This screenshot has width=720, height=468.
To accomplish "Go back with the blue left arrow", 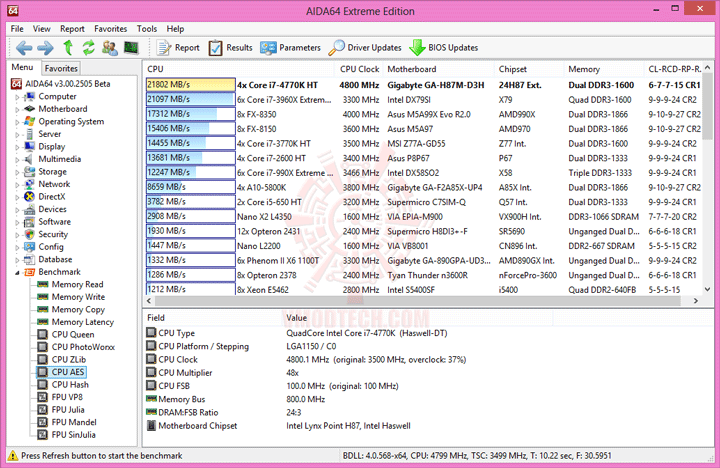I will 24,48.
